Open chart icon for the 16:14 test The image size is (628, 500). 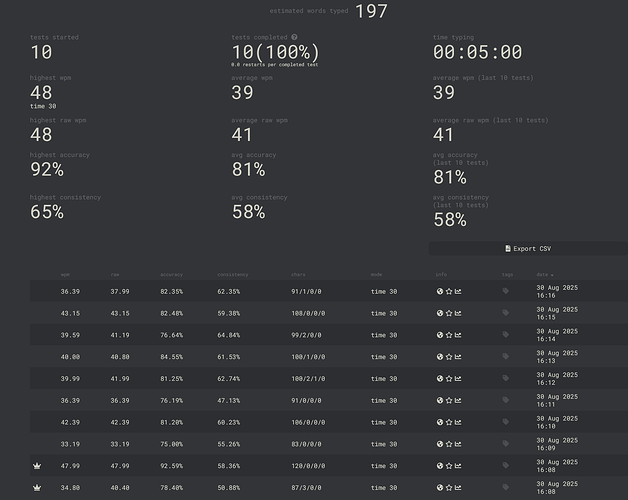pyautogui.click(x=458, y=335)
